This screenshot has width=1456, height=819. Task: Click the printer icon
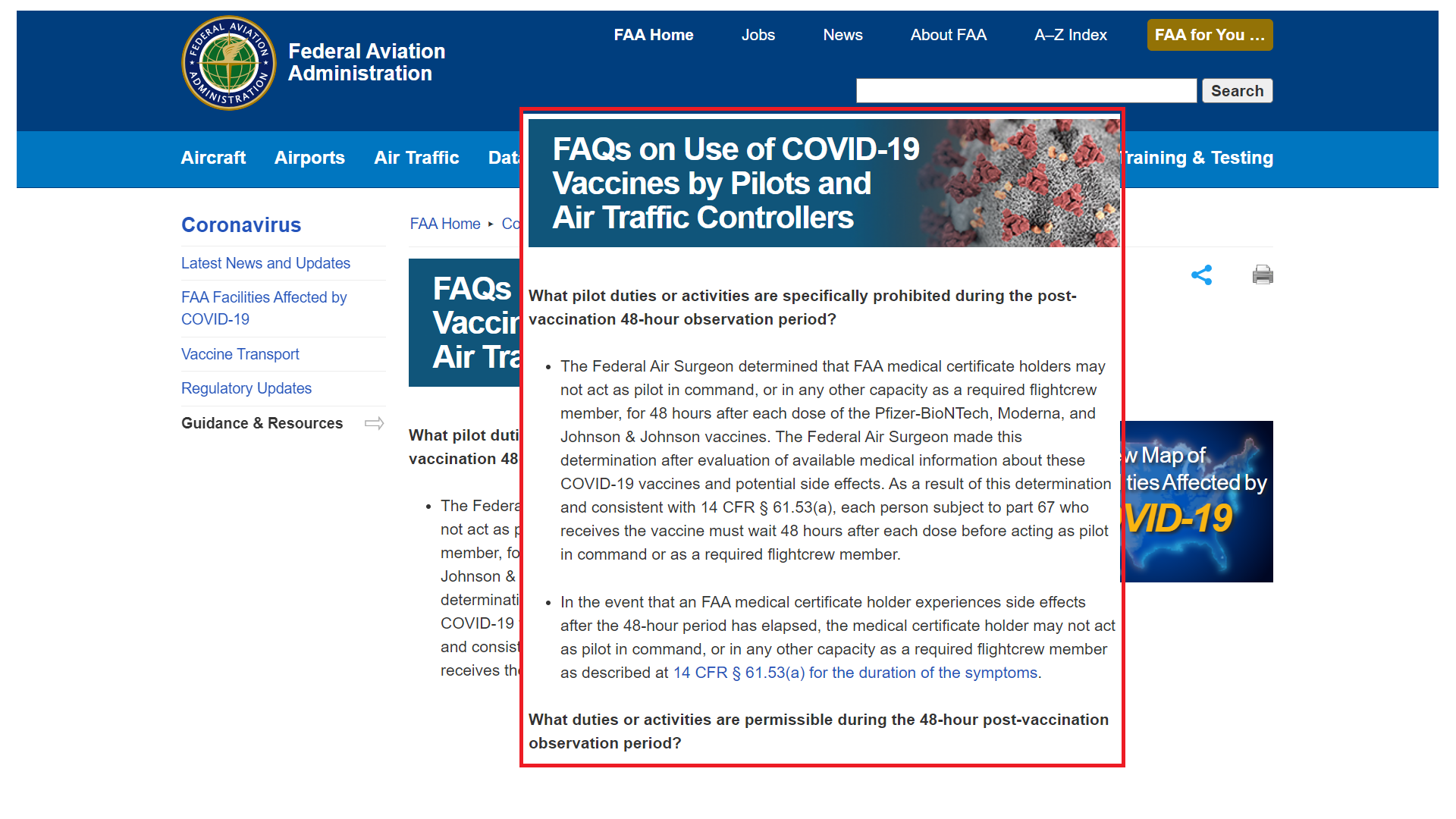(1263, 275)
